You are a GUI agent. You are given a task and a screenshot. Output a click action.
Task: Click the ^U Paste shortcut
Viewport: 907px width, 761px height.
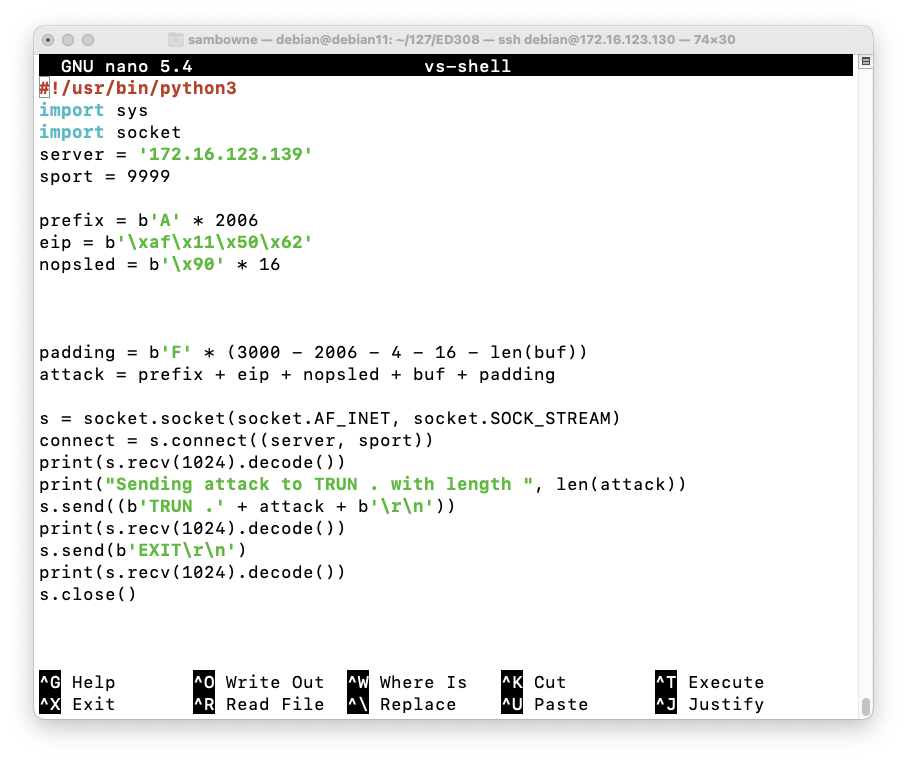(544, 704)
